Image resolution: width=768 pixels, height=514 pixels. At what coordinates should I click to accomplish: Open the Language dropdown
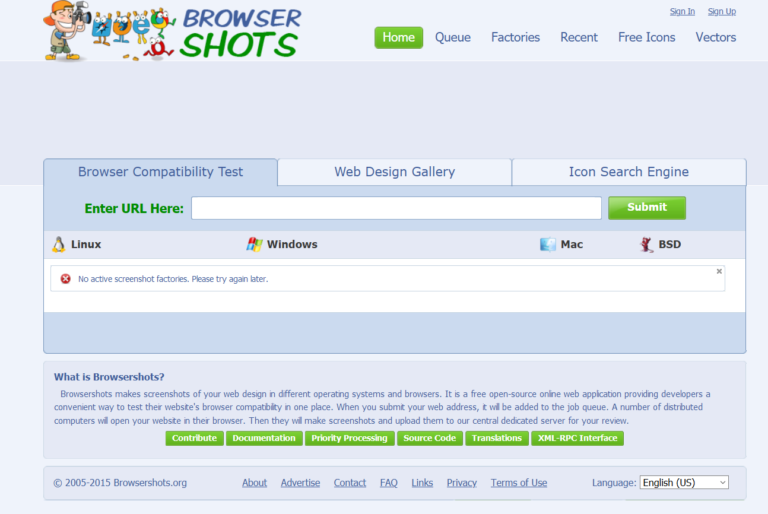pos(684,483)
